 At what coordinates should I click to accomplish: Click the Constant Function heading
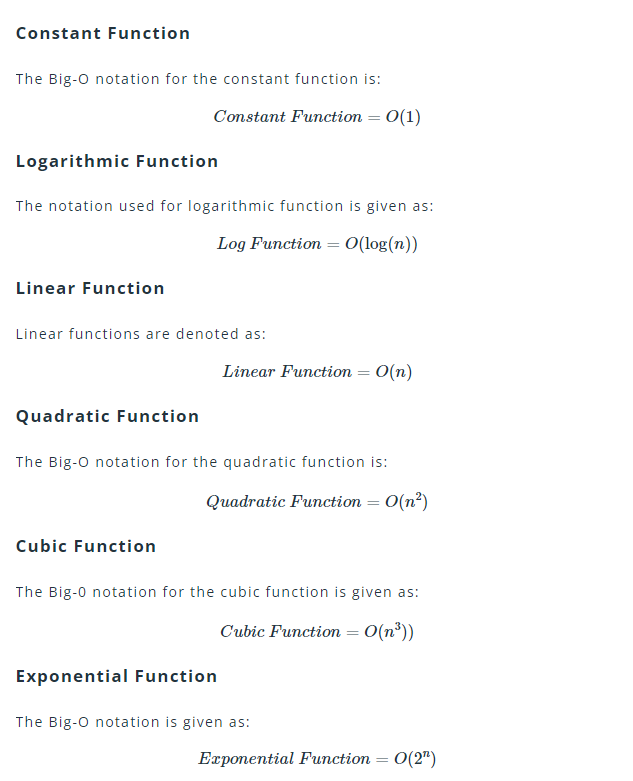103,33
